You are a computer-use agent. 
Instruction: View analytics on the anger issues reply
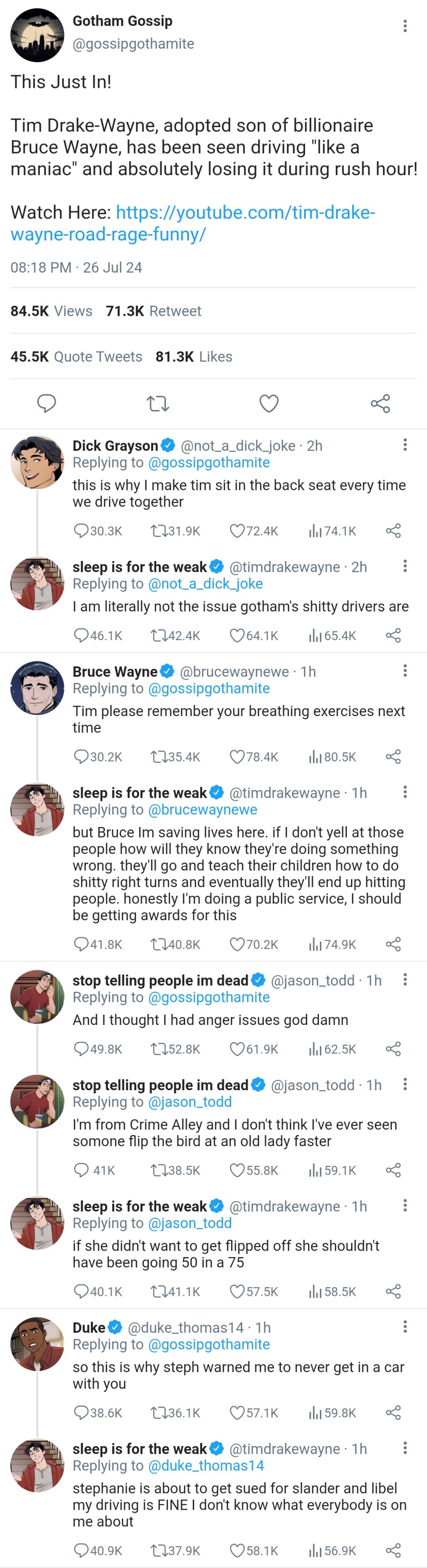coord(315,1049)
